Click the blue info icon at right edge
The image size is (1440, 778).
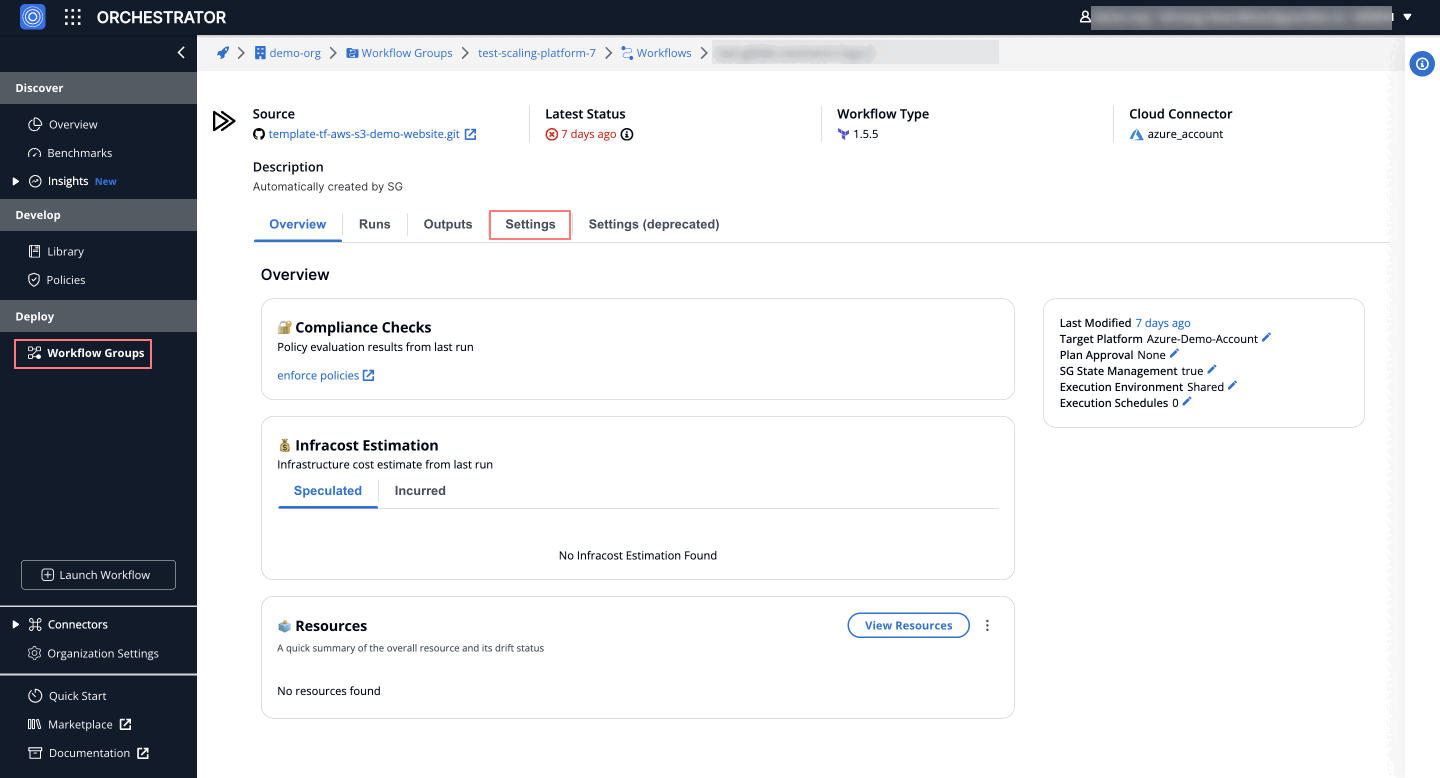pyautogui.click(x=1421, y=64)
